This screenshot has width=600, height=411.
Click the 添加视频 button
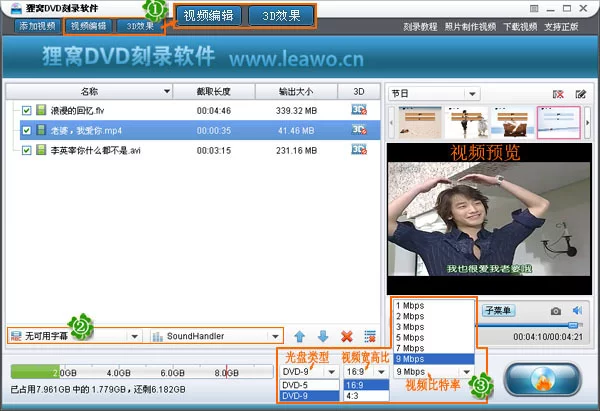pos(37,26)
